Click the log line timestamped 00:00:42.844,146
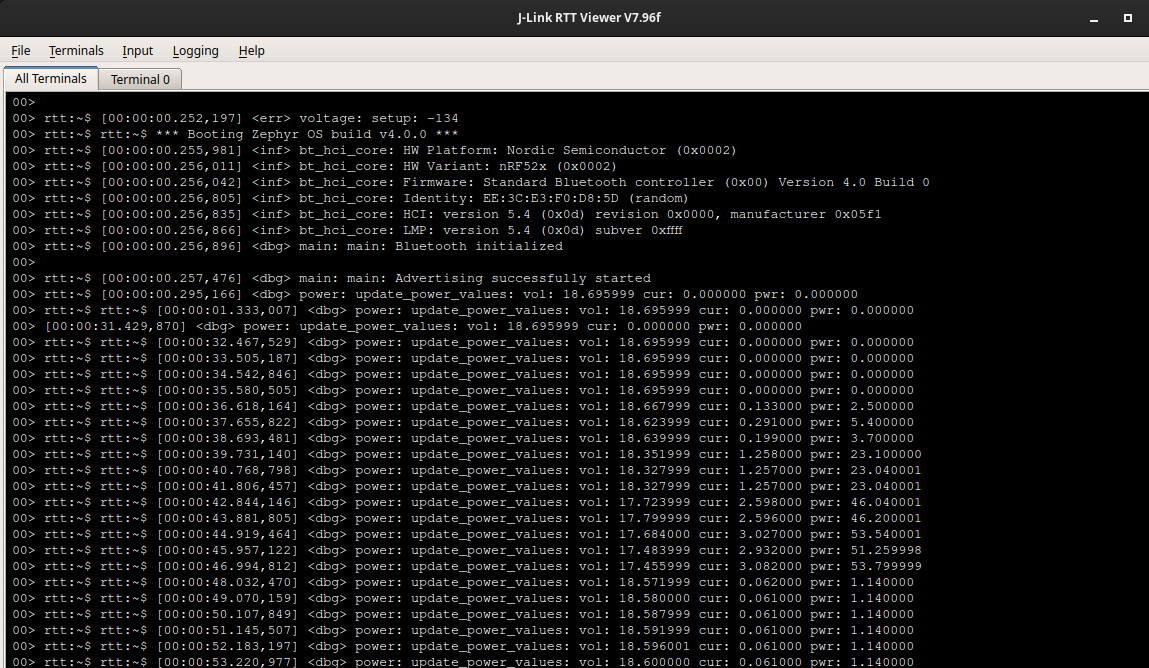This screenshot has height=668, width=1149. point(467,502)
